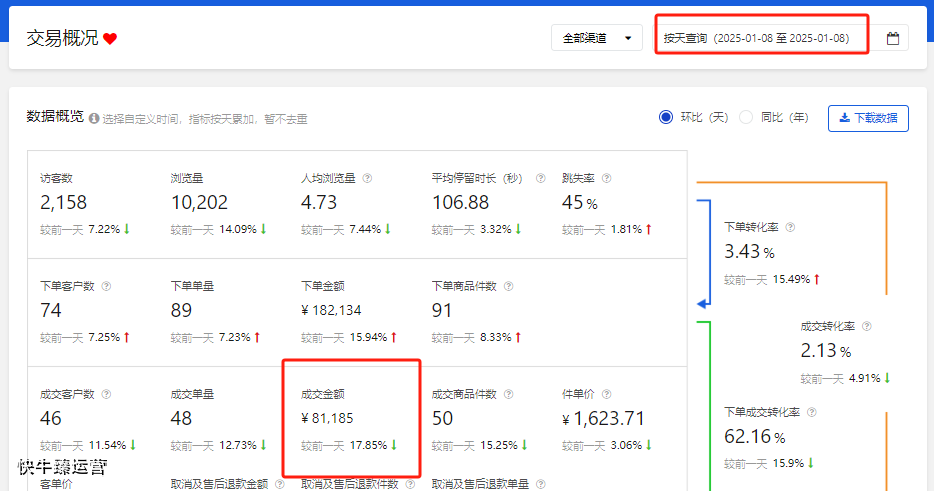Click help icon next to 成交客户数

pos(106,394)
